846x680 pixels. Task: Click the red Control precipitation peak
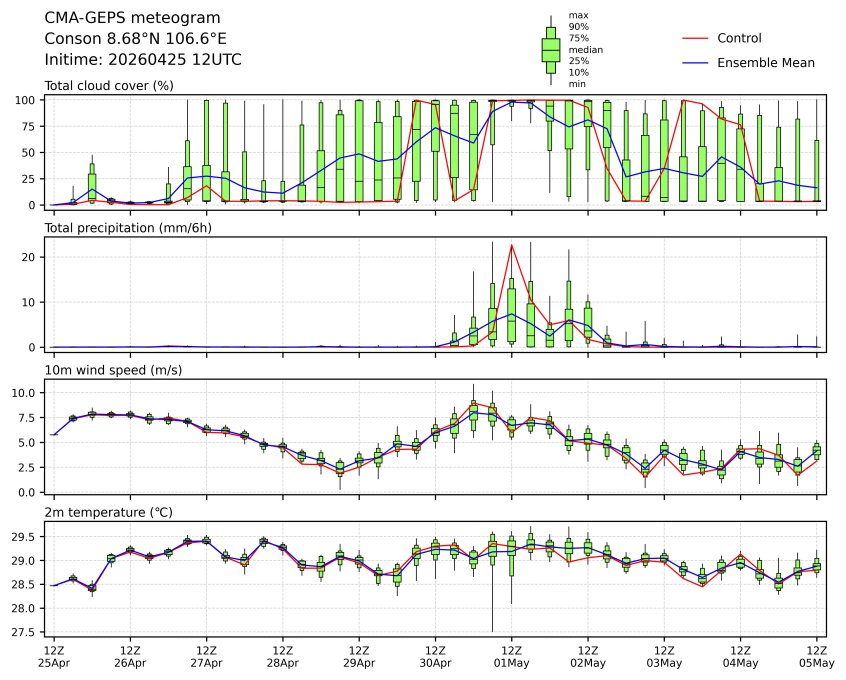(x=512, y=245)
